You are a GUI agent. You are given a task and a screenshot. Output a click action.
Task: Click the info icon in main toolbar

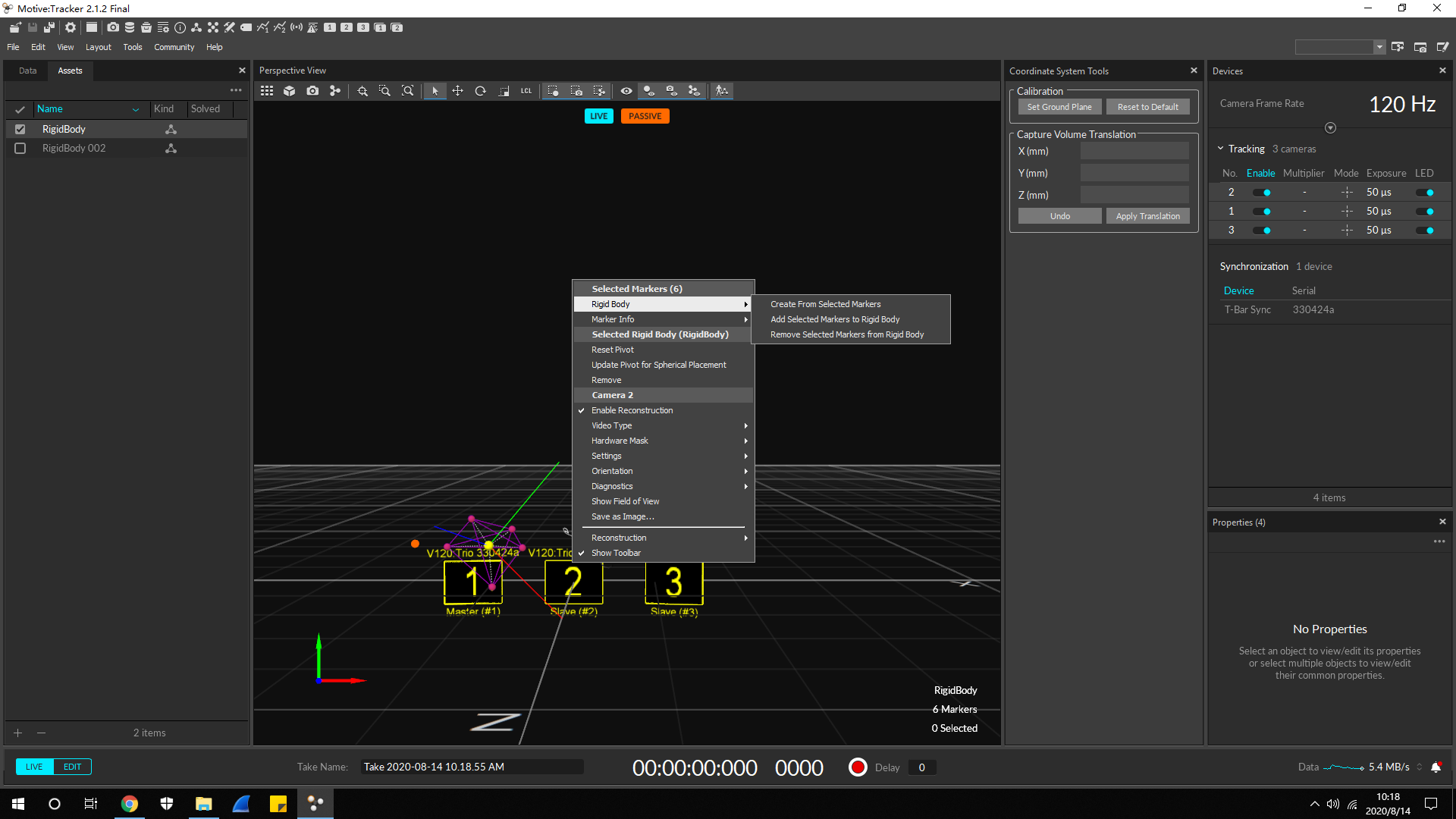point(180,27)
